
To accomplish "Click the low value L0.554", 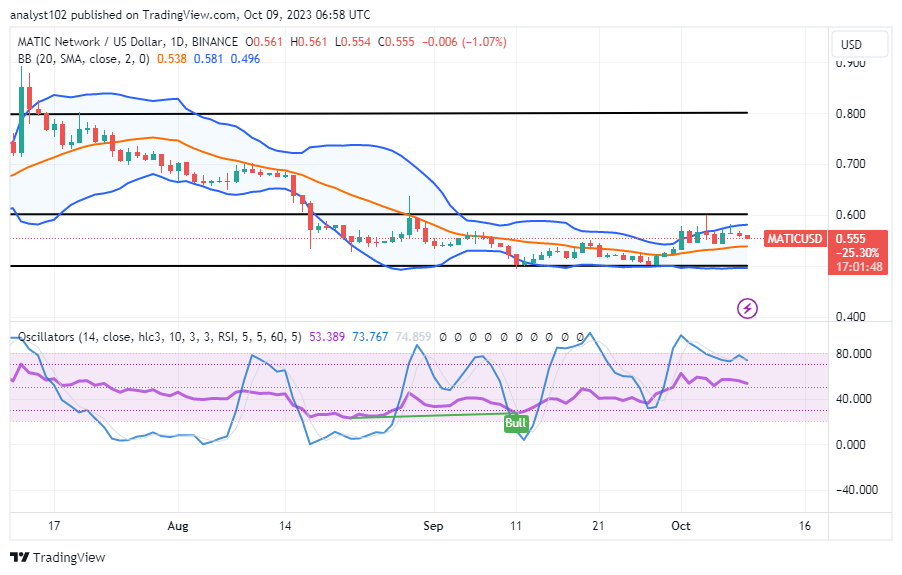I will (353, 41).
